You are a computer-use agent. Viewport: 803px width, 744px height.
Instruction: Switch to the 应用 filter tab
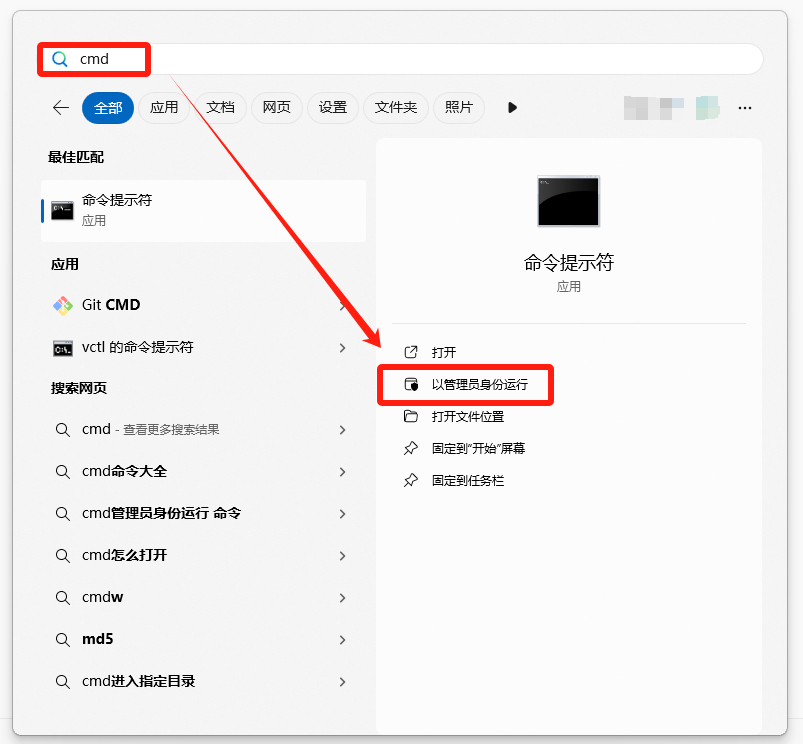[x=164, y=108]
